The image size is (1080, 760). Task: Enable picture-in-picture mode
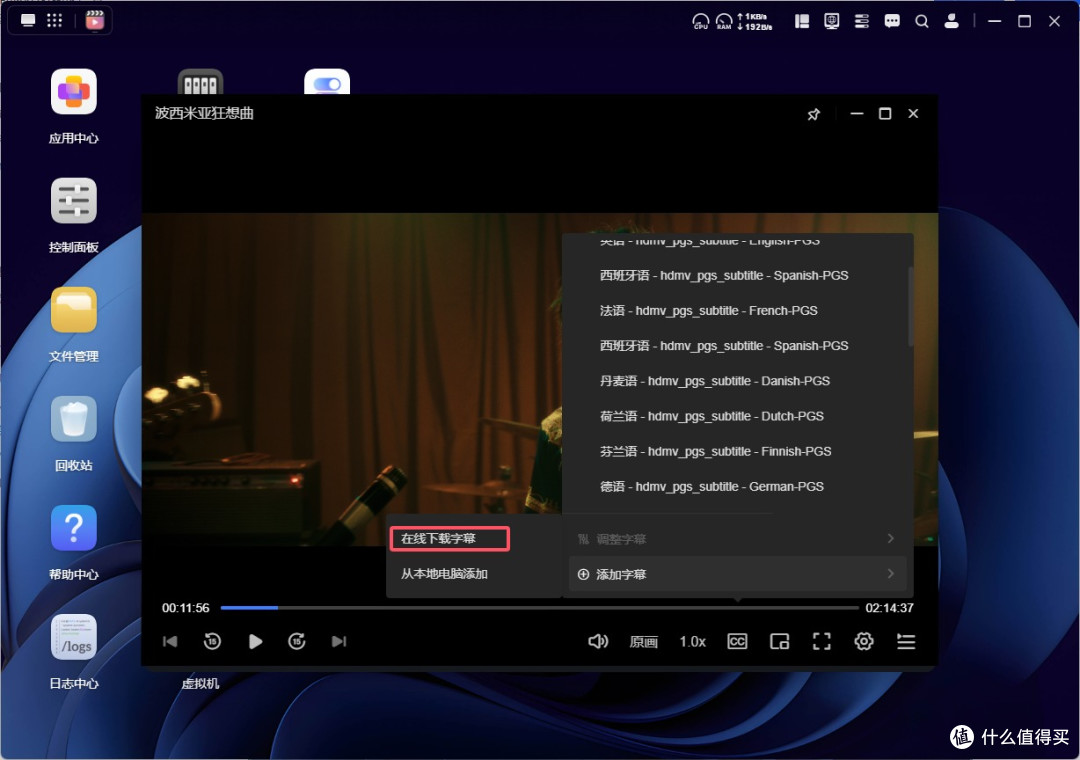[780, 641]
